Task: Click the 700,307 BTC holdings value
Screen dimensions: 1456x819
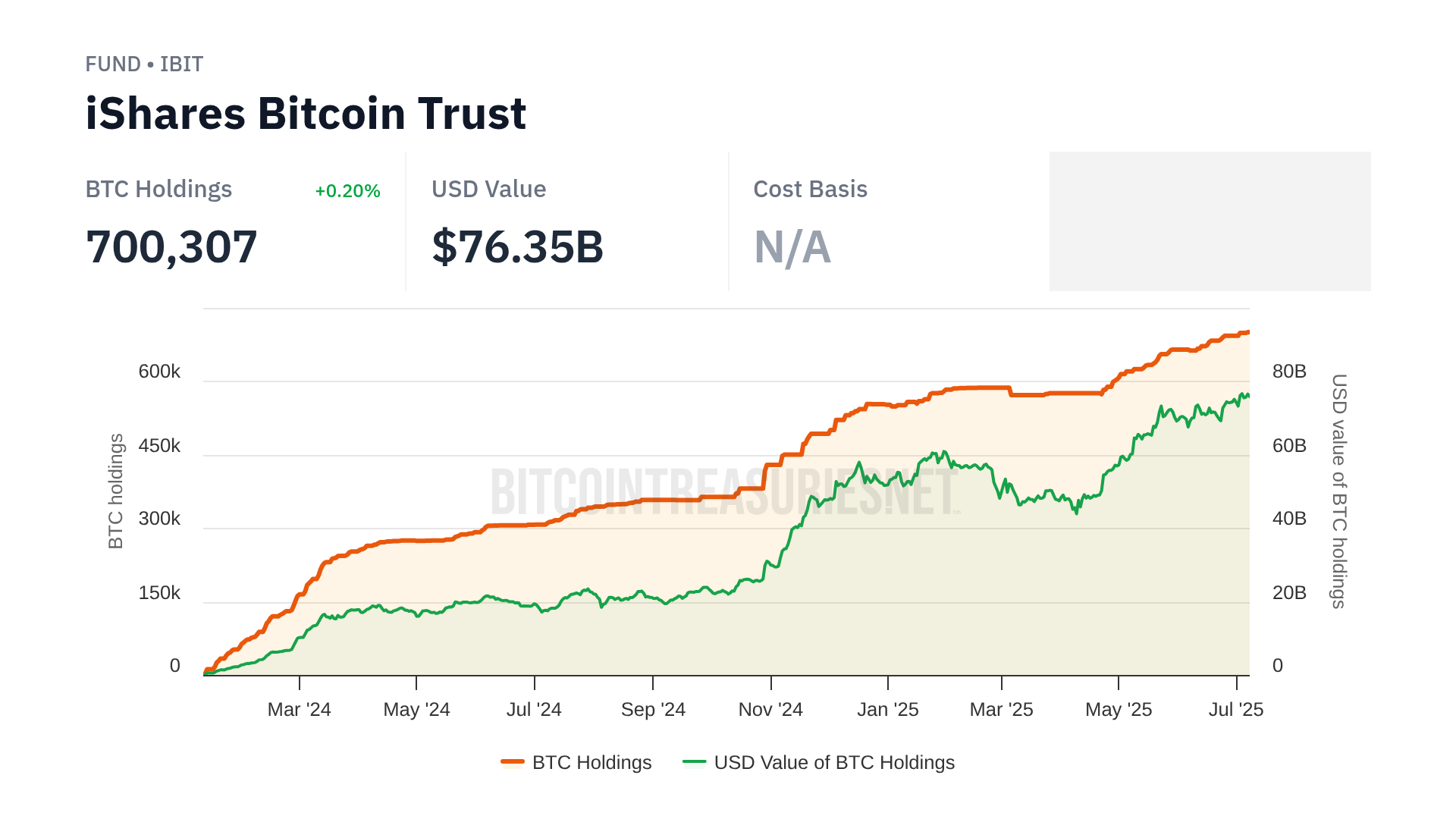Action: [x=171, y=247]
